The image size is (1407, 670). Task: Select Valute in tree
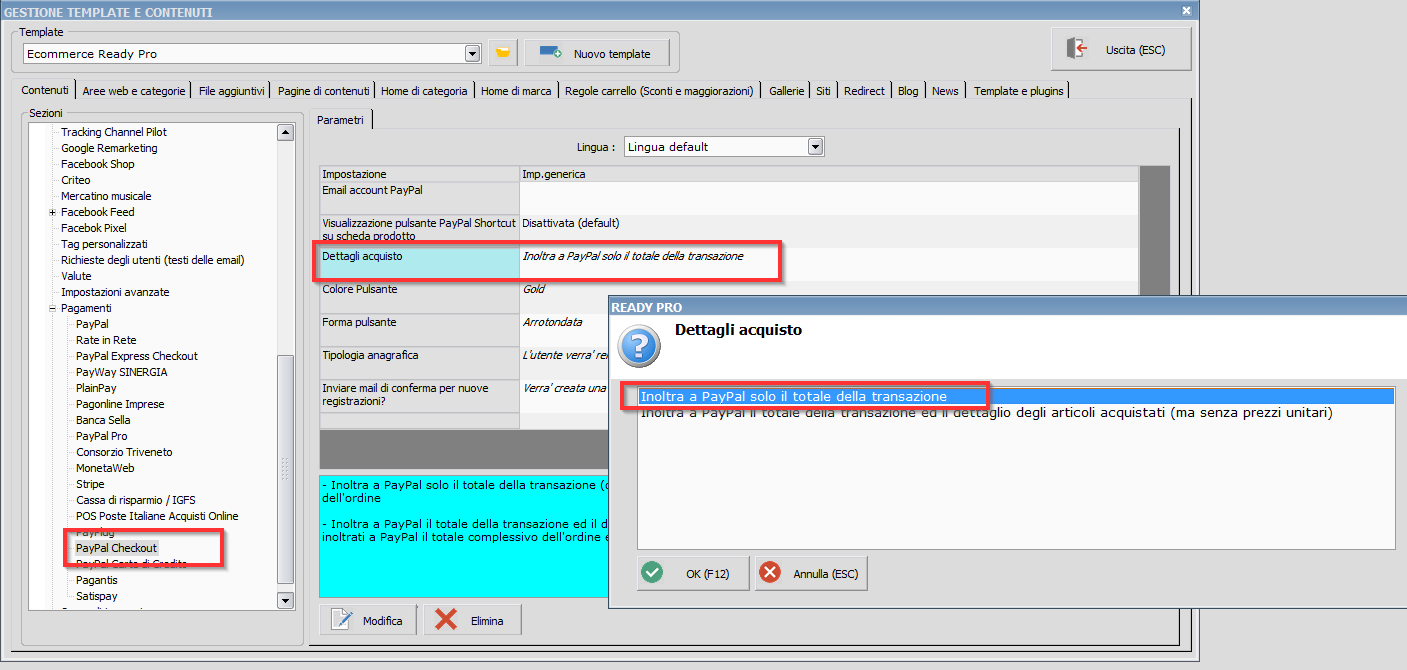(76, 276)
